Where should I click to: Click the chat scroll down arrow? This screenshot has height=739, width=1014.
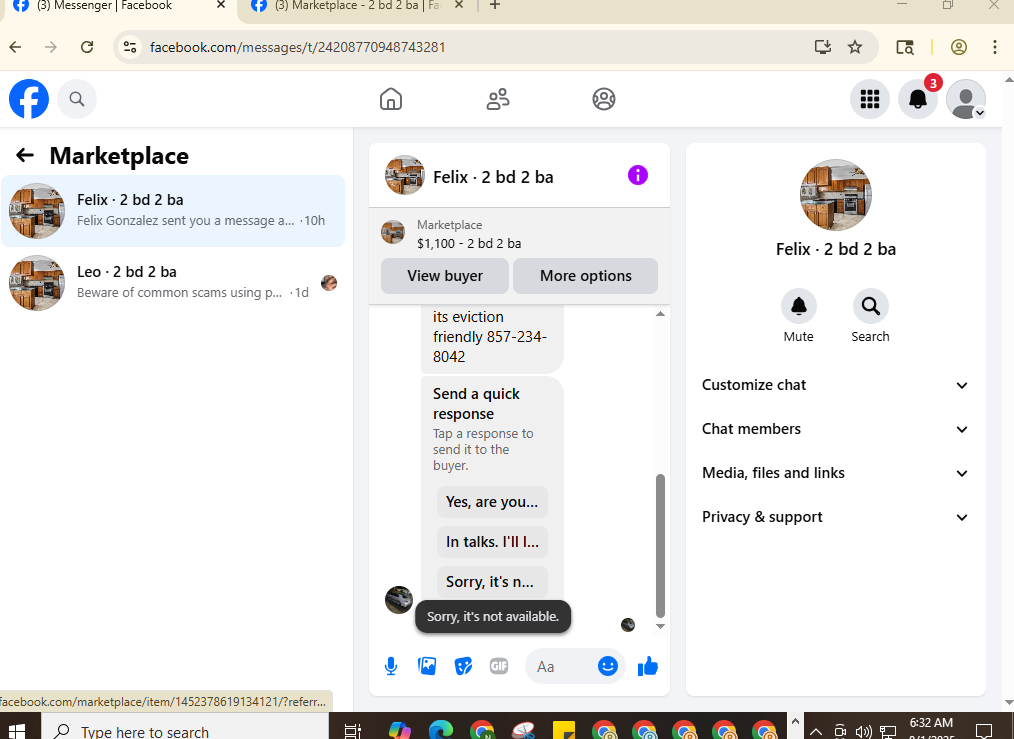(660, 626)
